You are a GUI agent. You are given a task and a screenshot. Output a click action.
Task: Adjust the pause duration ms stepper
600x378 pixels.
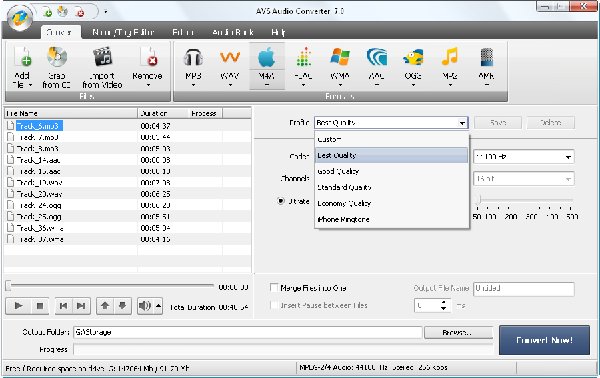pyautogui.click(x=443, y=305)
